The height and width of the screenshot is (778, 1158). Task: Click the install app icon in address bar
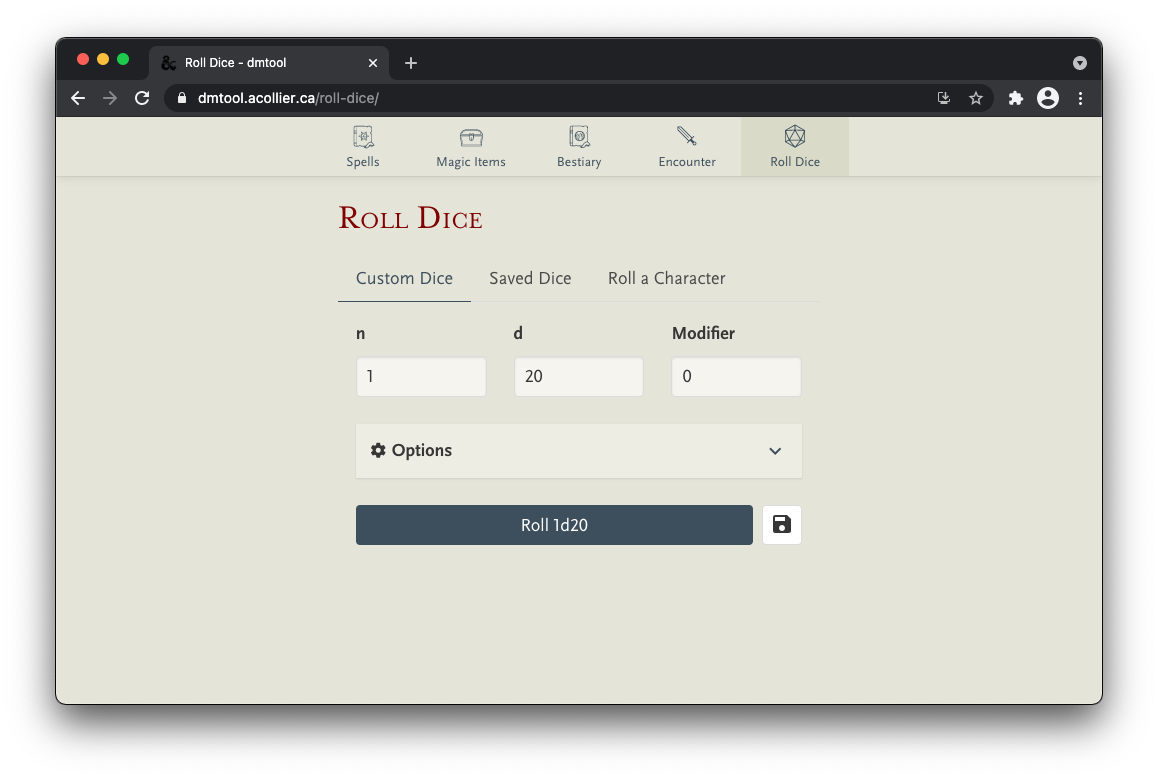[943, 98]
